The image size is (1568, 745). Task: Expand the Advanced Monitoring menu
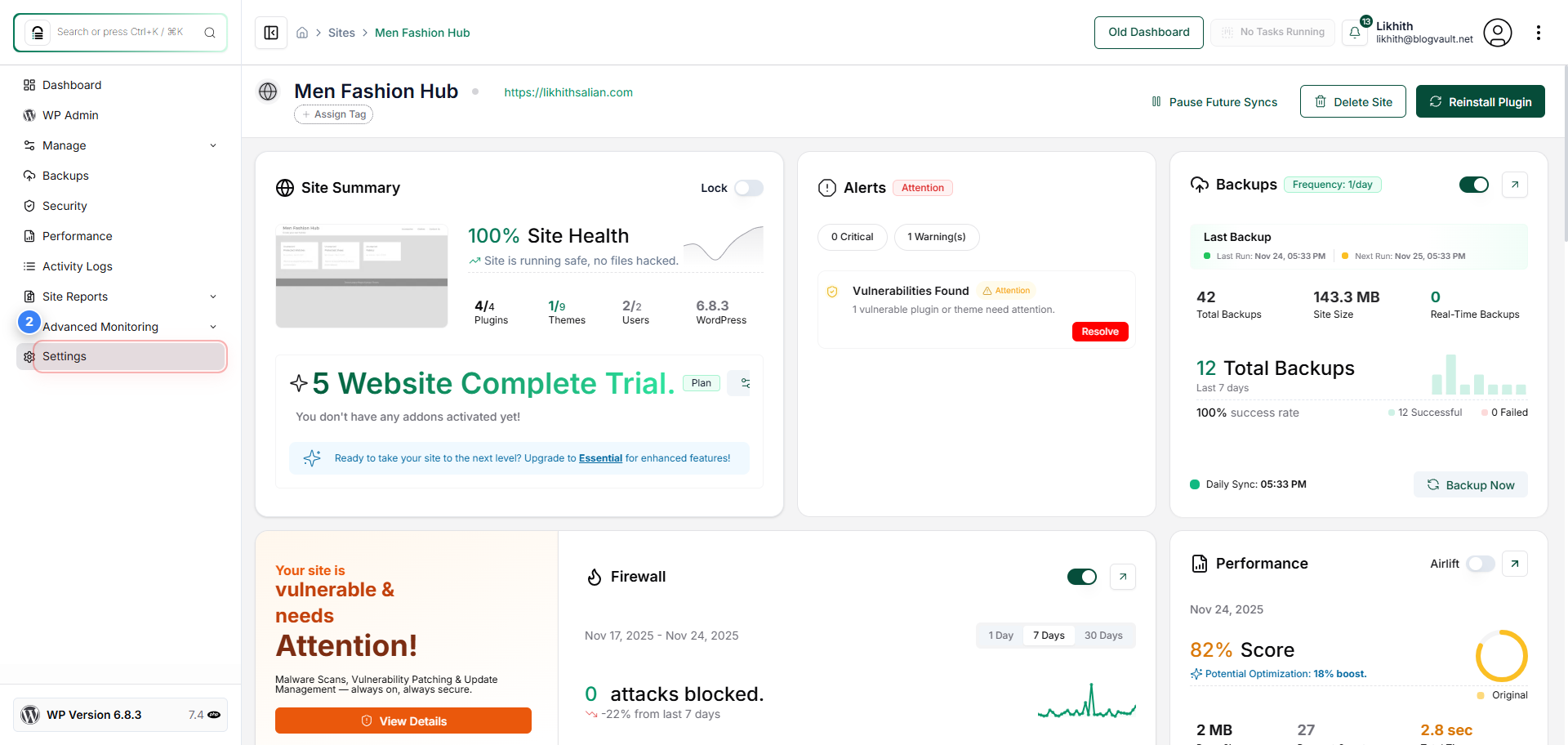(x=121, y=327)
